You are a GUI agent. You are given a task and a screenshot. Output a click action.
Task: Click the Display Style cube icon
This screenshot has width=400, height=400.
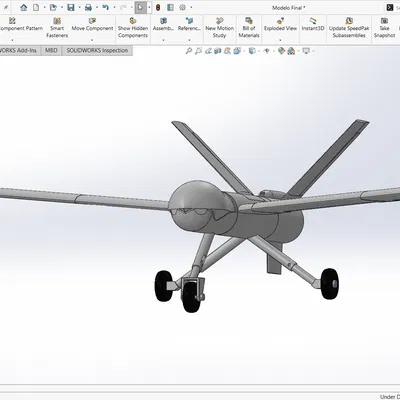[252, 51]
